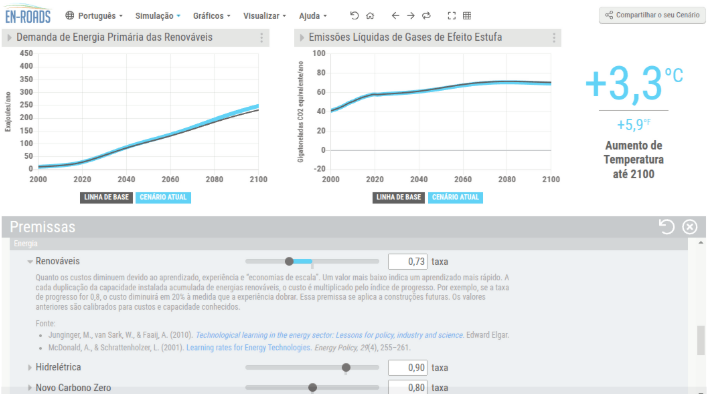Open options menu of Emissões graph

point(554,38)
